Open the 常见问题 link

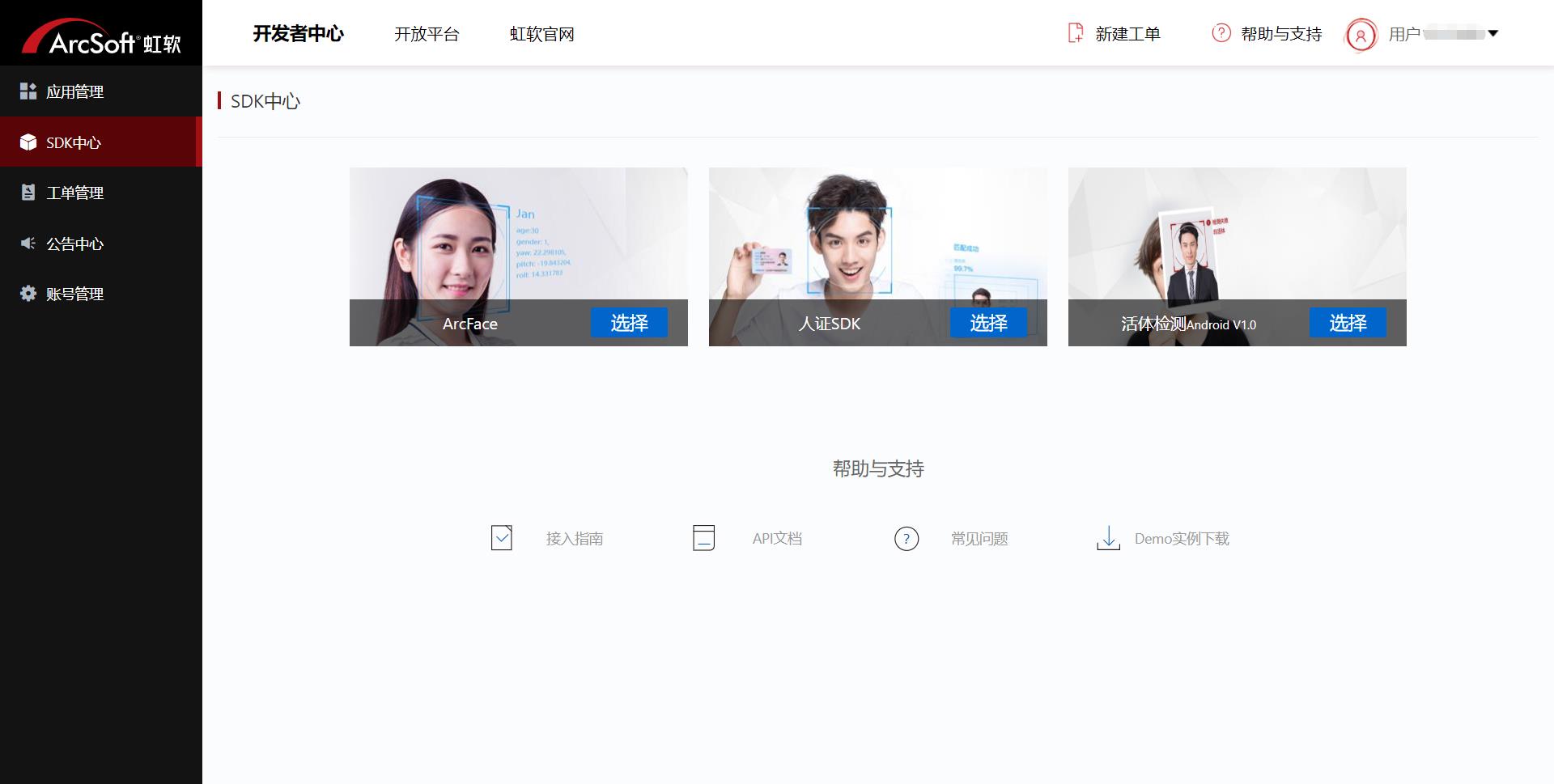[x=979, y=539]
